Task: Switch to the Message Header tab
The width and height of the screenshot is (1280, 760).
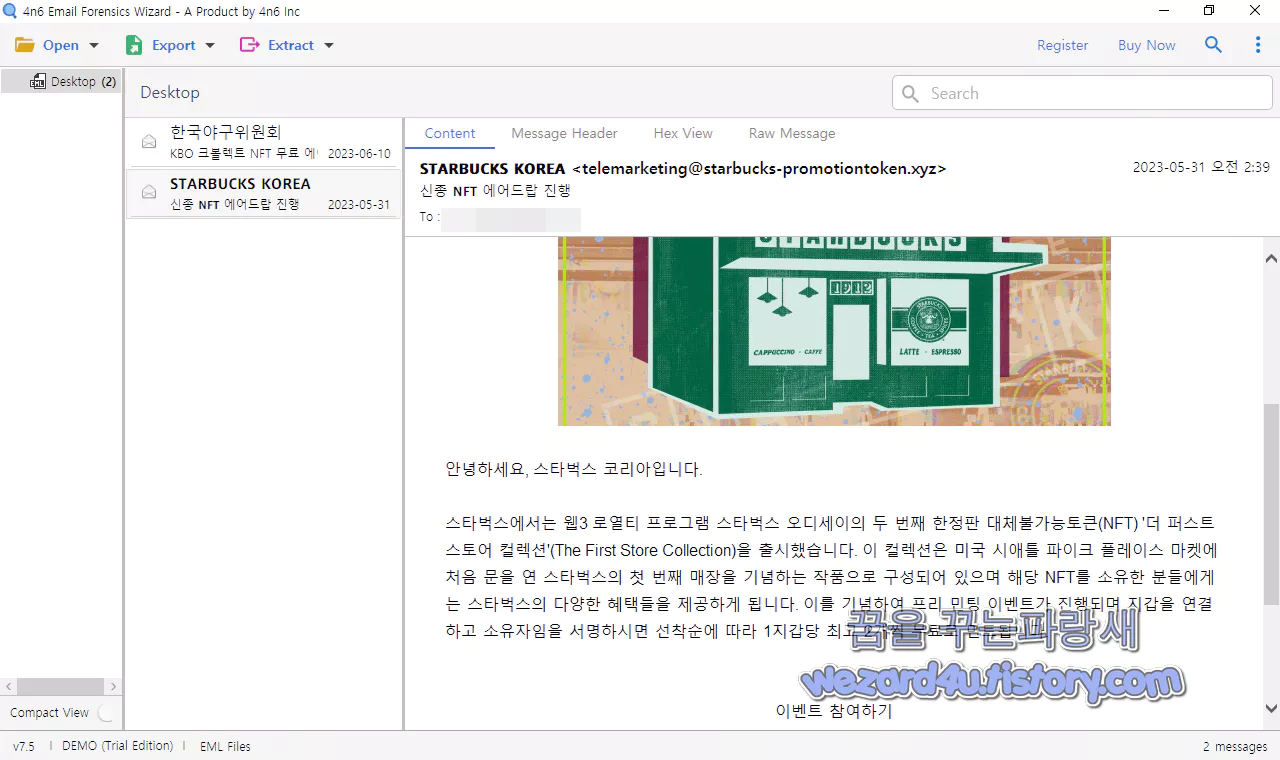Action: 564,133
